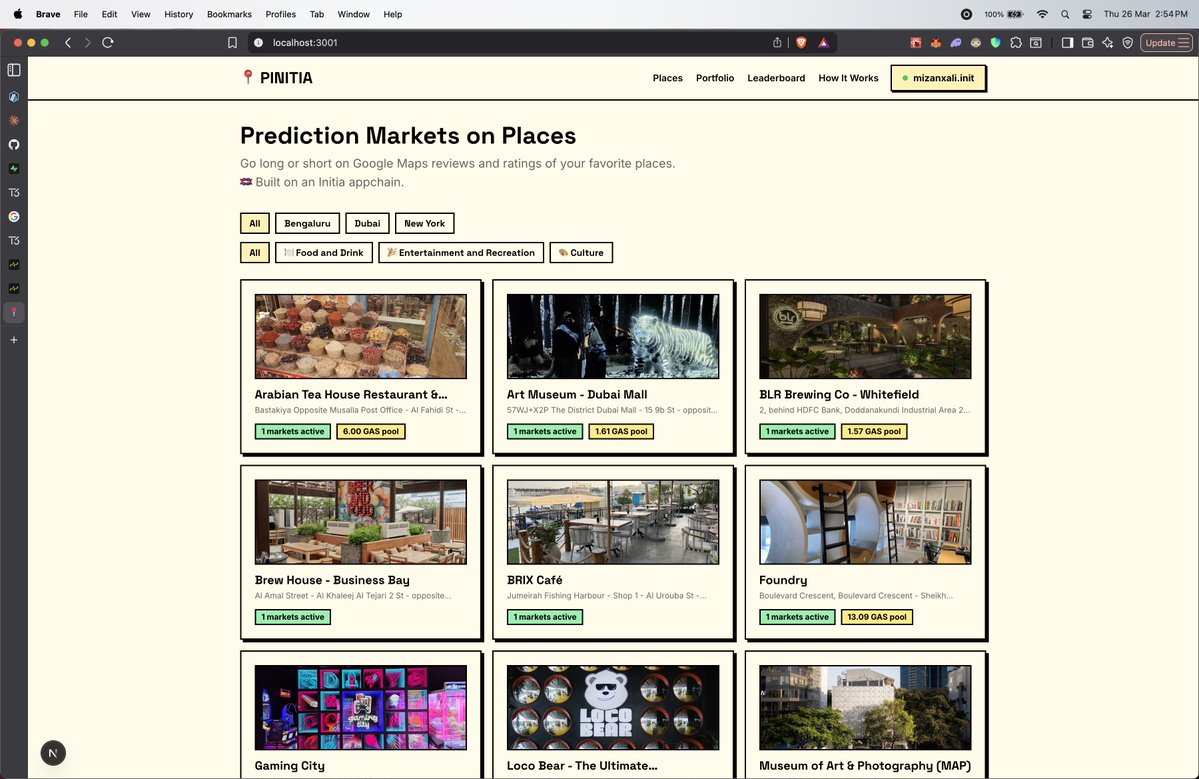Select the All filter beside Food and Drink
Image resolution: width=1199 pixels, height=779 pixels.
[255, 252]
